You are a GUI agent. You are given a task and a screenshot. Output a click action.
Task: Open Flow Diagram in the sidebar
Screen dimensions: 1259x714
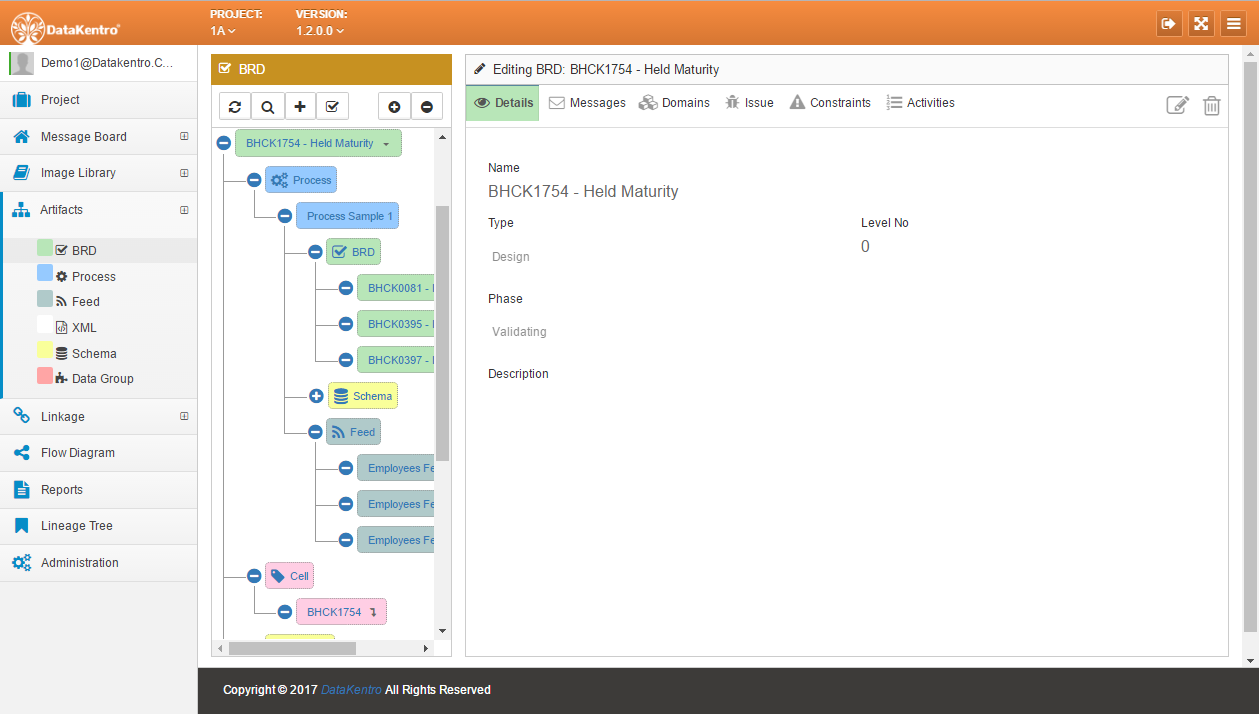pyautogui.click(x=99, y=453)
